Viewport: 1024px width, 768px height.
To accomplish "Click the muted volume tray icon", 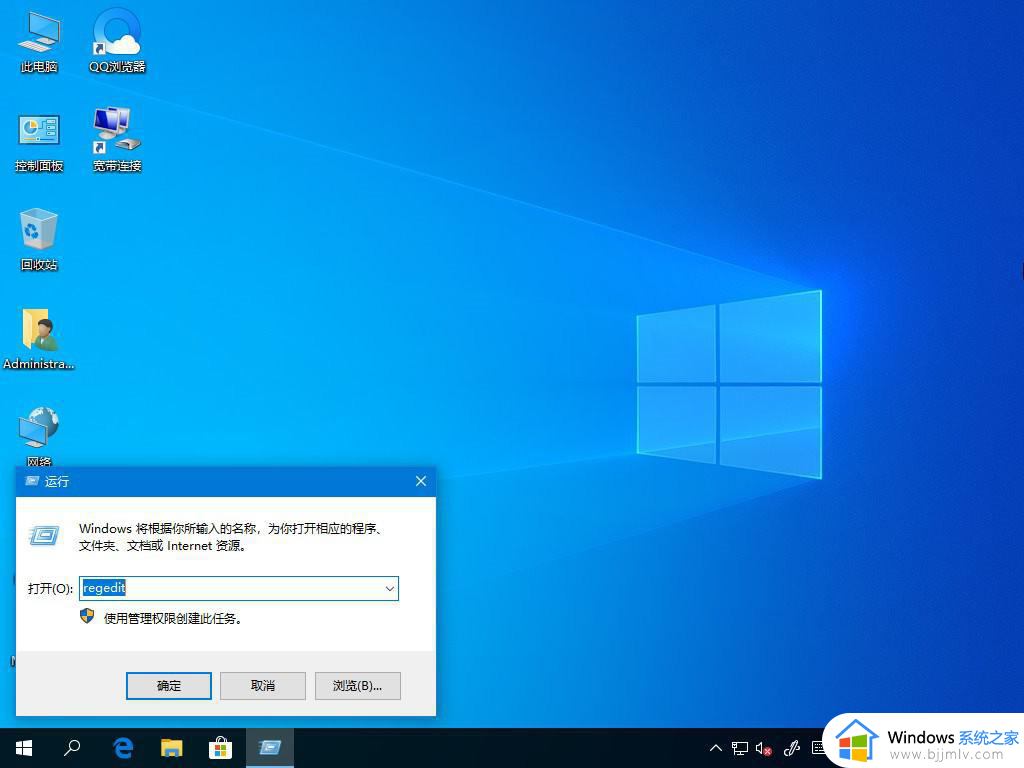I will [763, 748].
